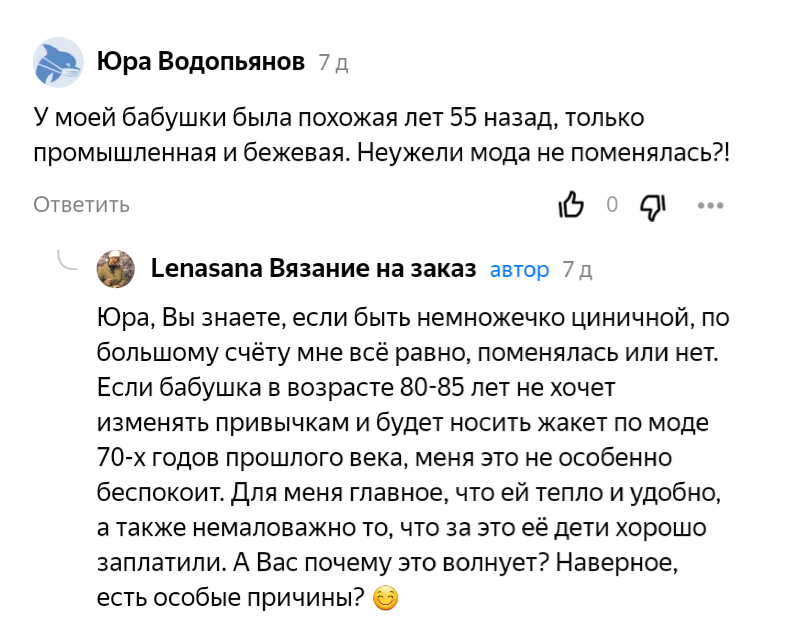Click the reply thread connector line

point(63,262)
